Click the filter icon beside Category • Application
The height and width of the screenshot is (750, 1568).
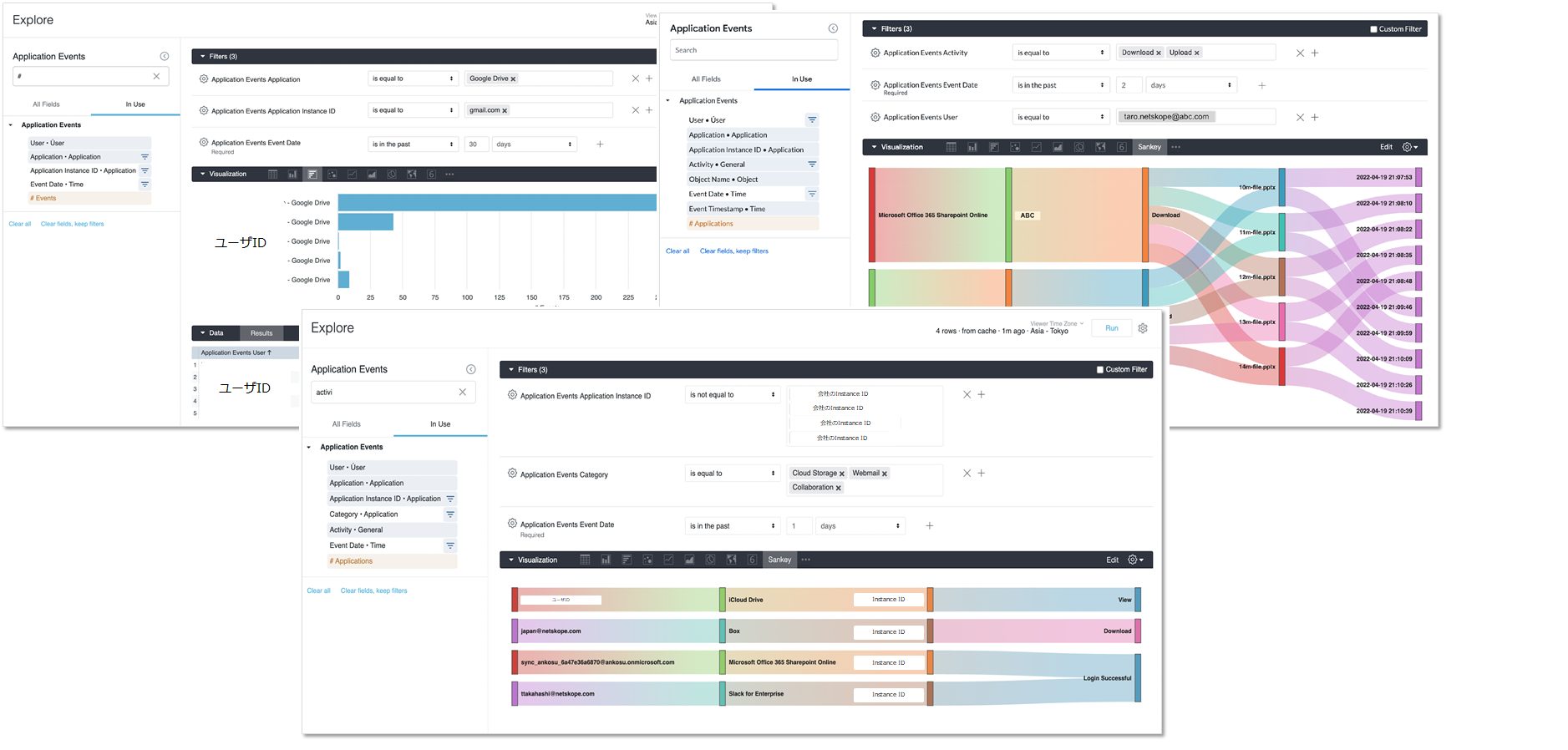pos(450,514)
